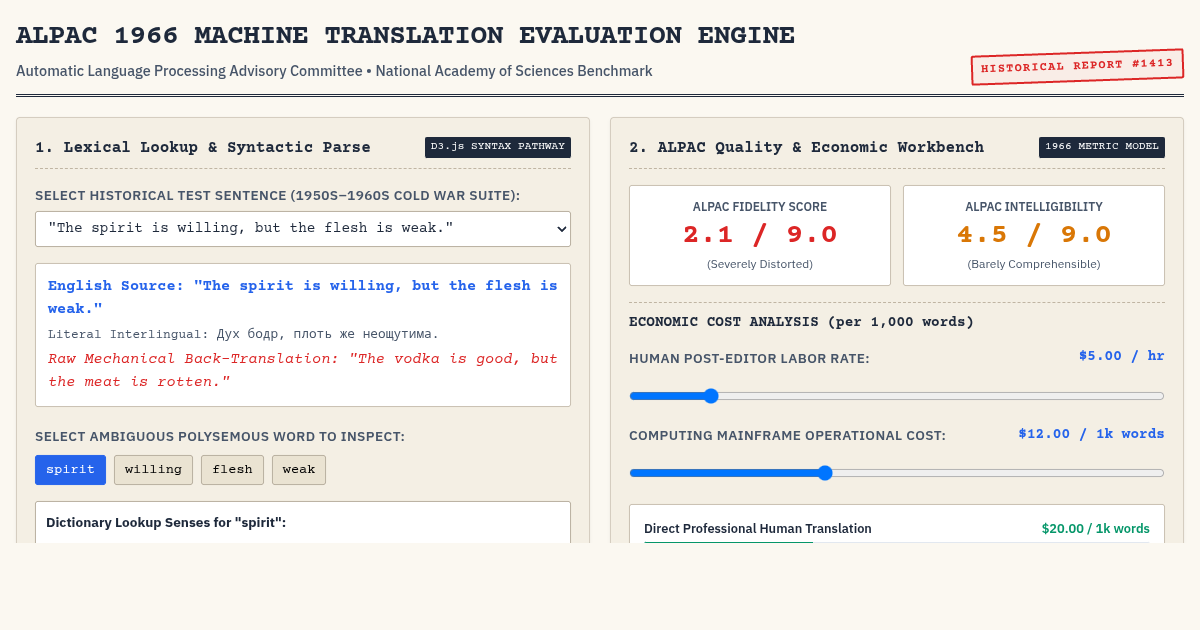Click the Historical Report #1413 stamp
1200x630 pixels.
coord(1077,67)
